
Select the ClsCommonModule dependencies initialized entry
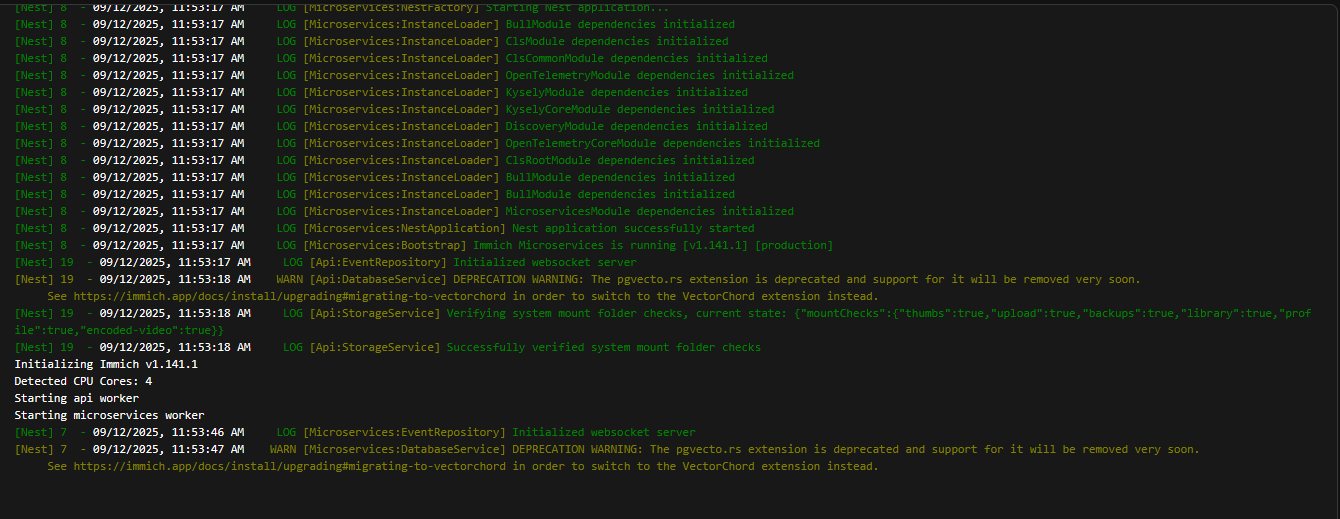point(636,58)
